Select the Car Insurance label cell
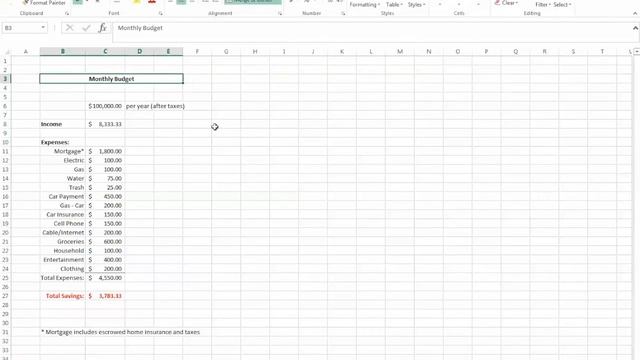Image resolution: width=640 pixels, height=360 pixels. [62, 214]
